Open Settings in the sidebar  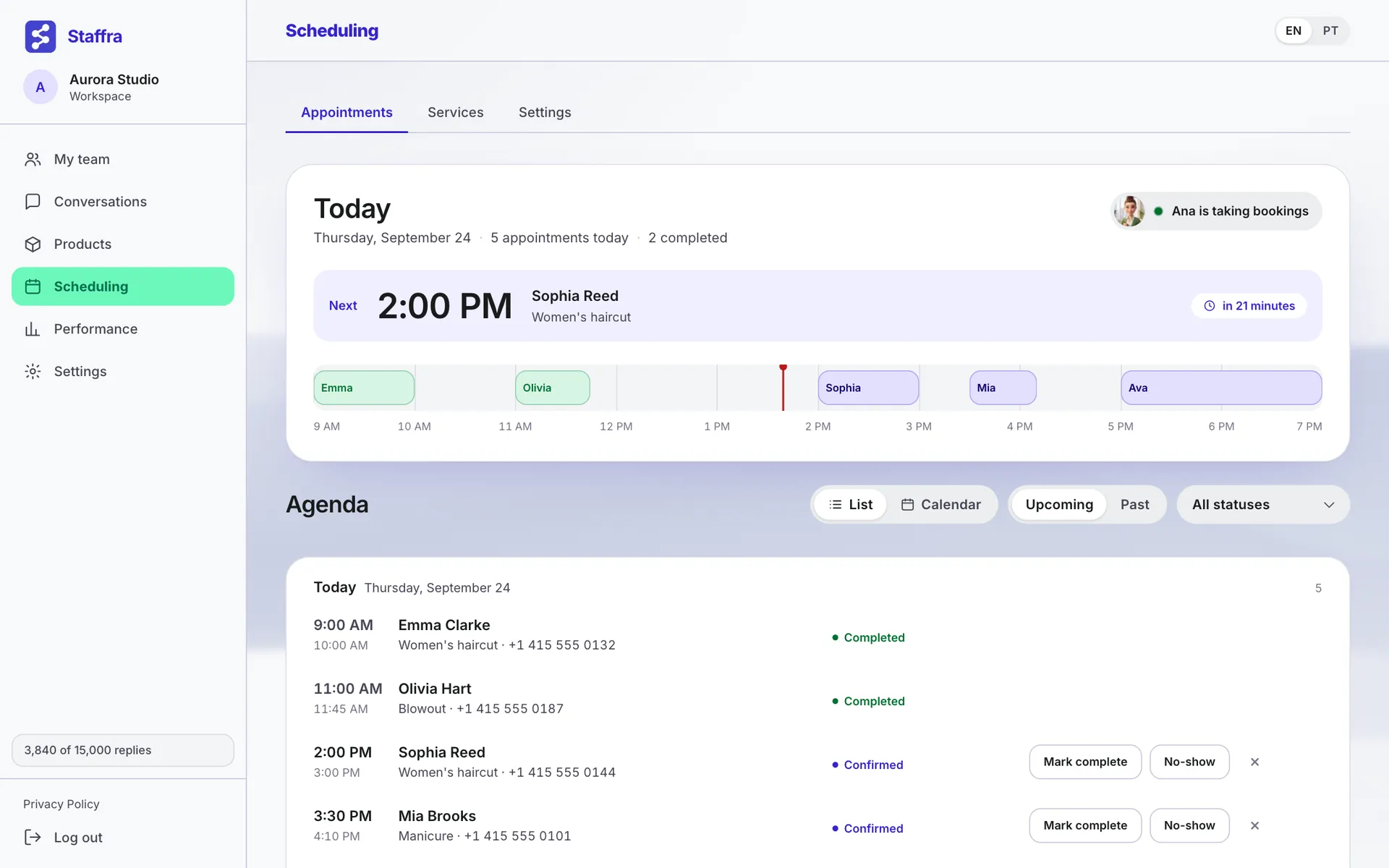click(x=123, y=371)
